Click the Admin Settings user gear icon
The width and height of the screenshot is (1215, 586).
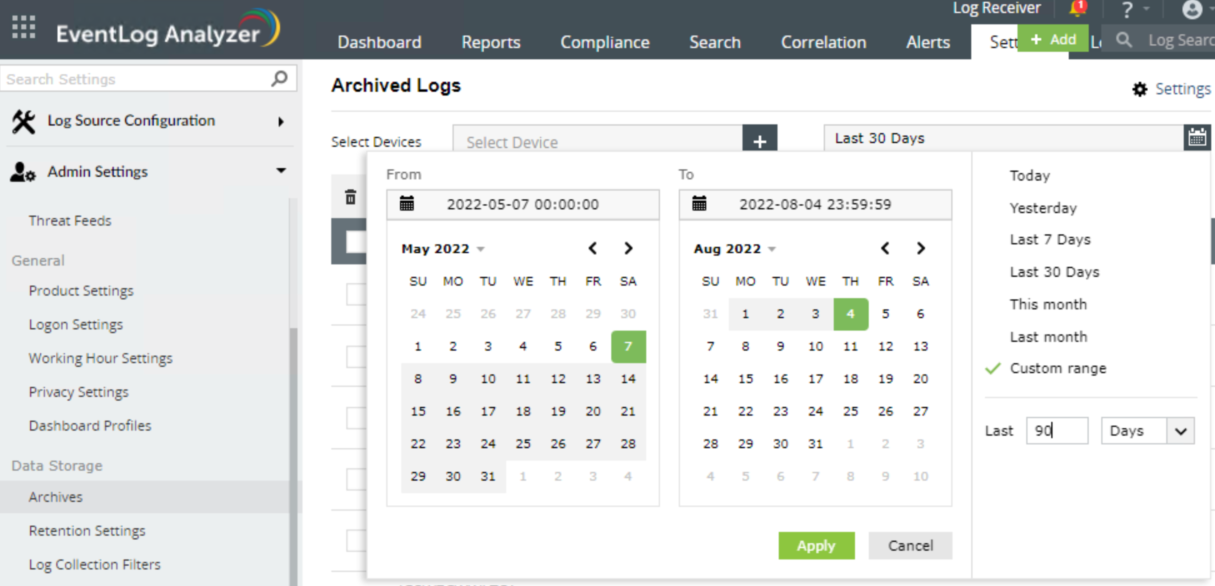23,172
